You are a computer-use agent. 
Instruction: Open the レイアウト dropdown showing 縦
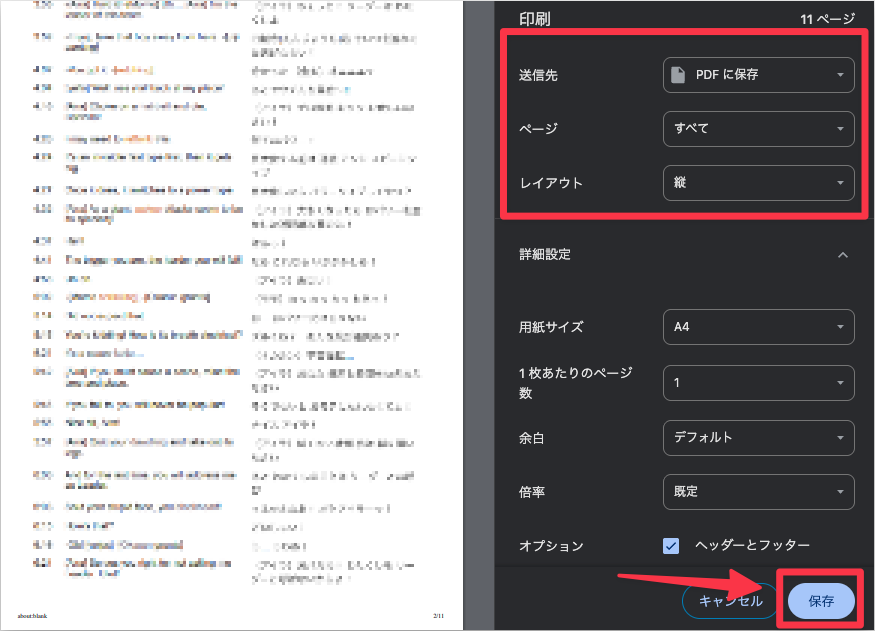pos(758,183)
